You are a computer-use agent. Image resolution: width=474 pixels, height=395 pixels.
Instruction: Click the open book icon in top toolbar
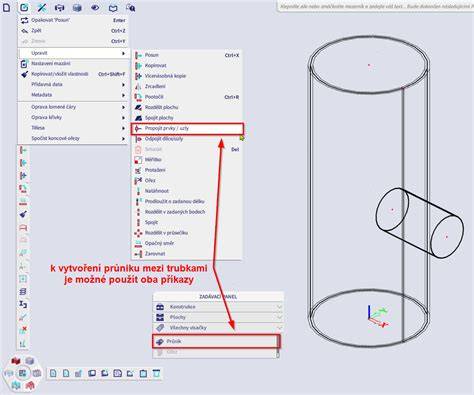[x=113, y=8]
